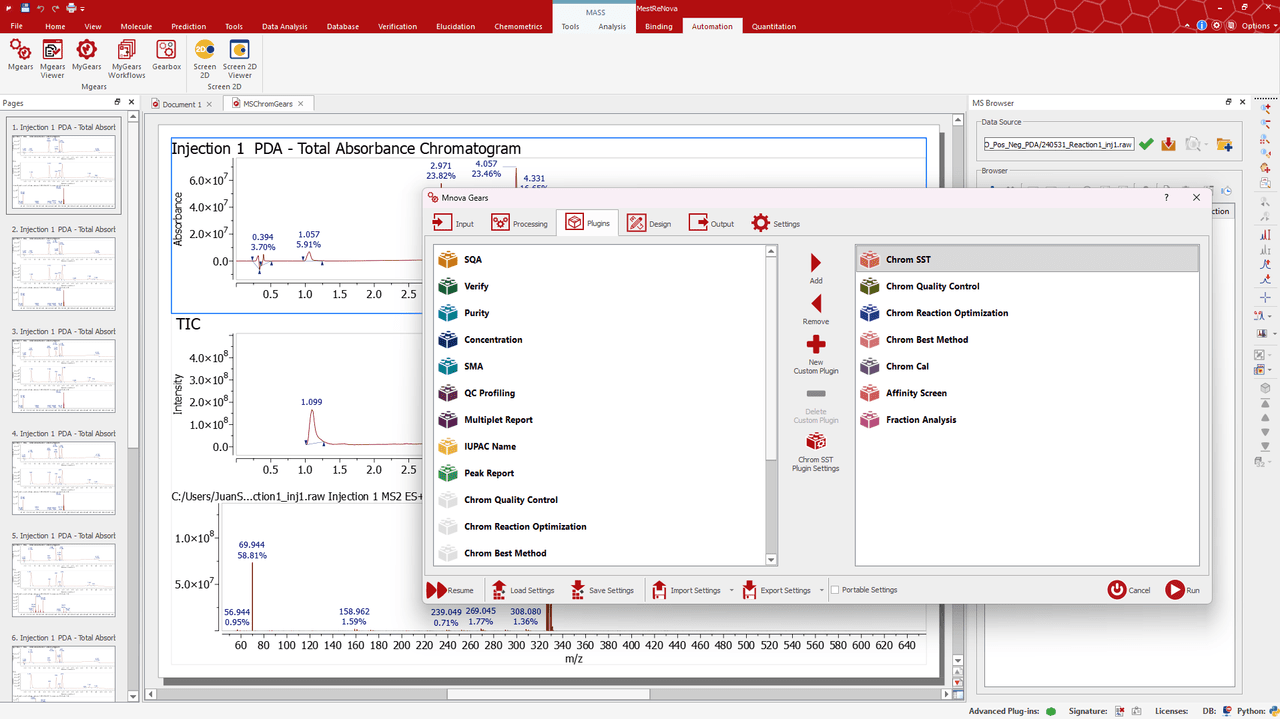Screen dimensions: 1280x719
Task: Open the Options dropdown at top right
Action: pyautogui.click(x=1259, y=26)
